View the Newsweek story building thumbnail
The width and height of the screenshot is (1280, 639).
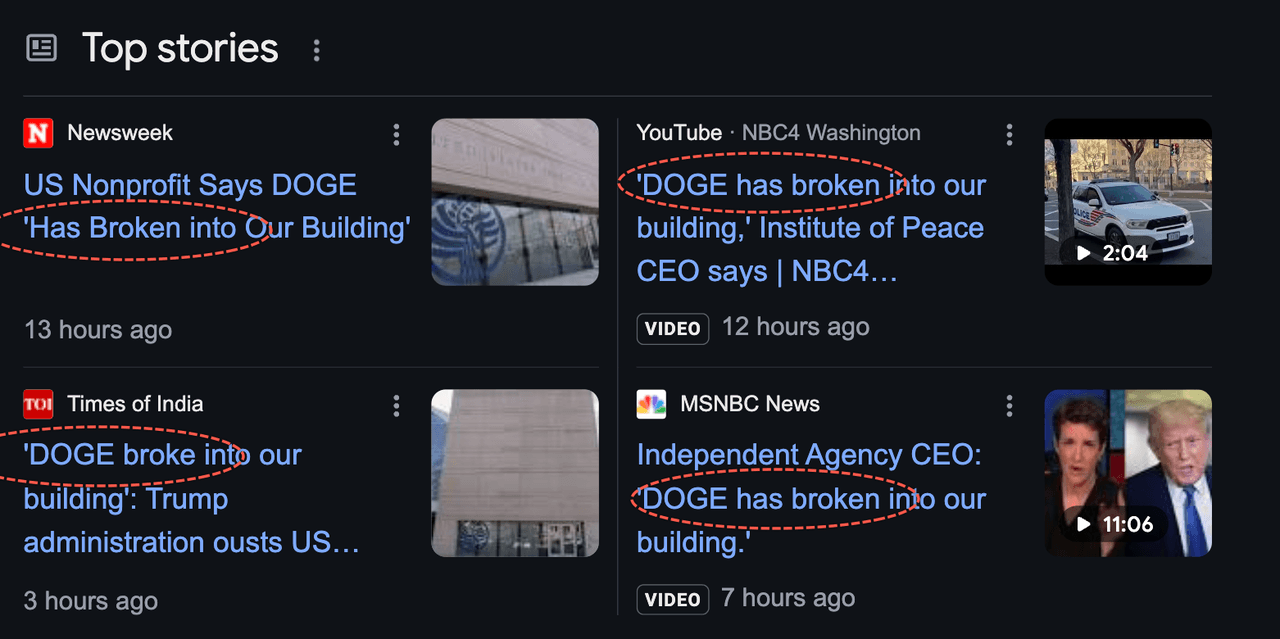pyautogui.click(x=515, y=202)
